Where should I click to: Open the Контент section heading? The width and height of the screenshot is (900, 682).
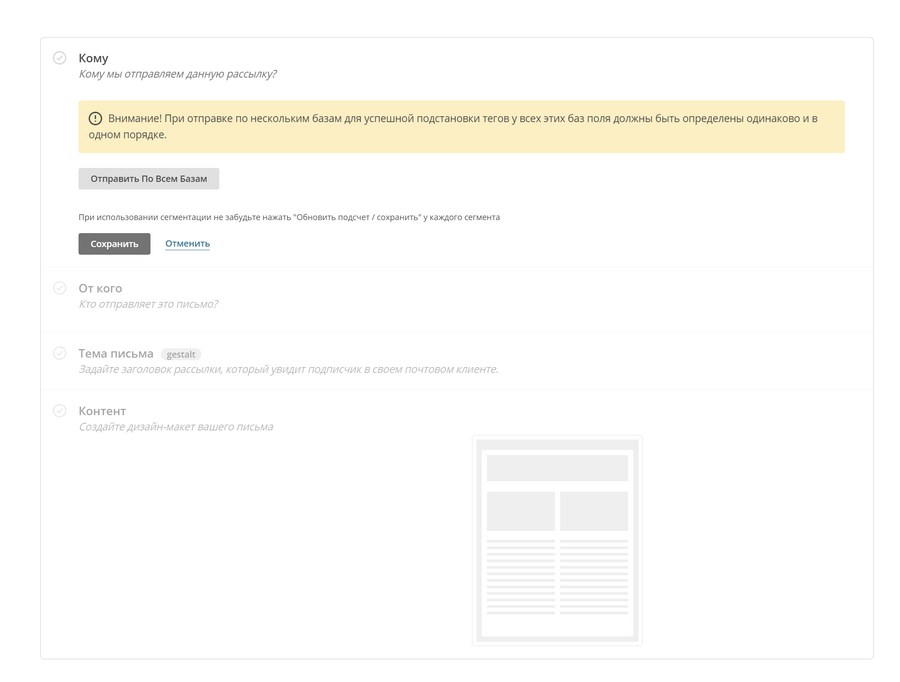click(x=102, y=411)
